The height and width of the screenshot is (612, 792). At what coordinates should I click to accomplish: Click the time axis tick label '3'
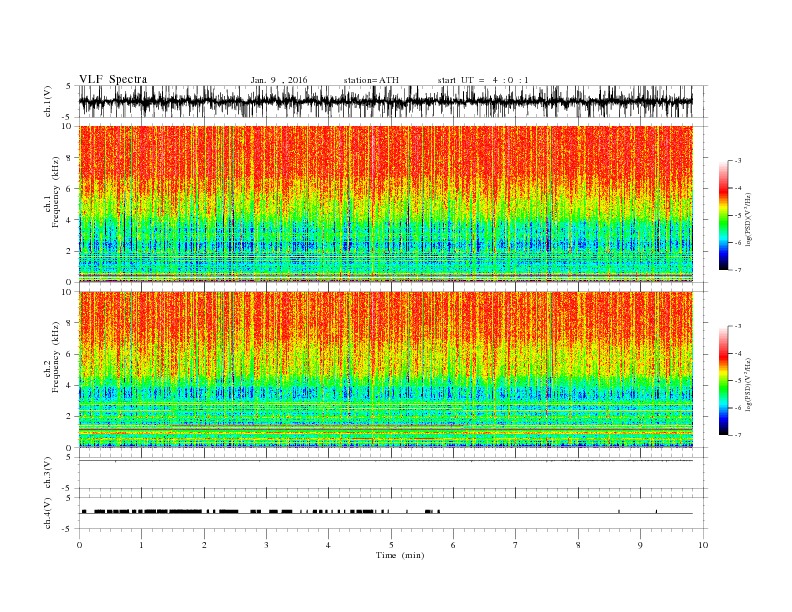(x=266, y=545)
